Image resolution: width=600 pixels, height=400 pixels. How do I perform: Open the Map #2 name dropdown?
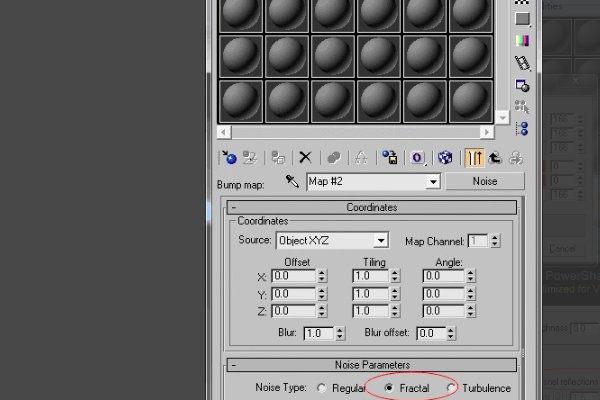coord(433,181)
